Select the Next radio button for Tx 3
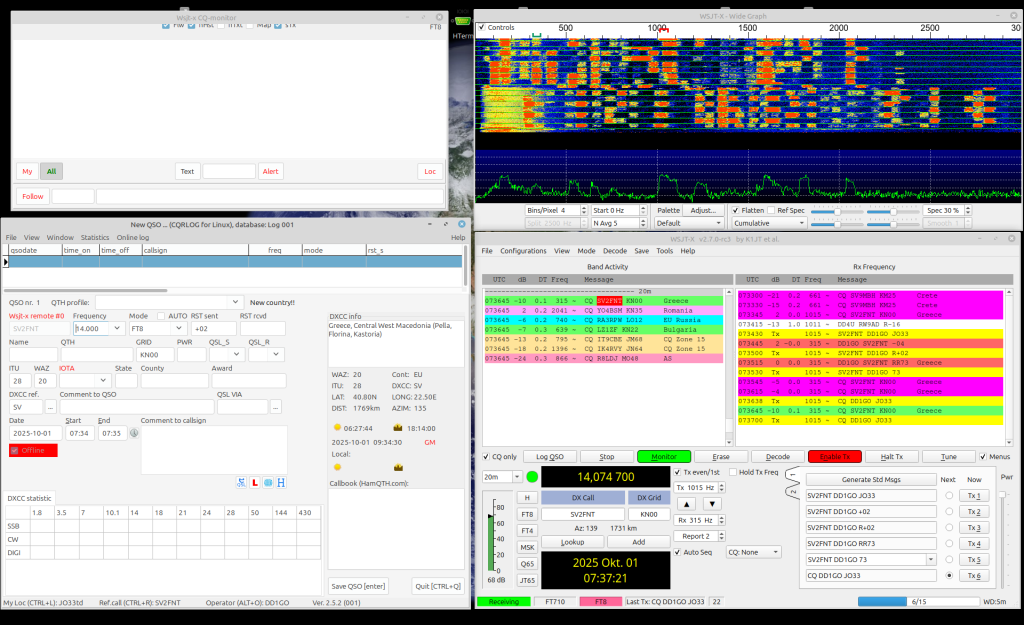 point(948,527)
